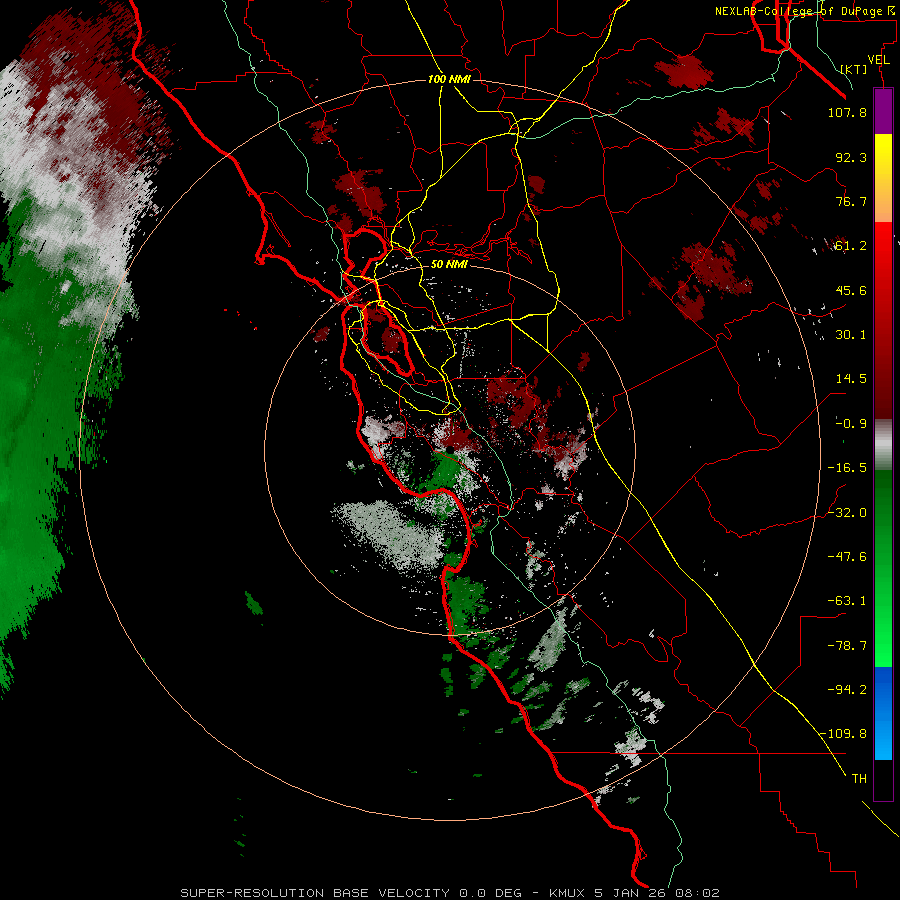Select the 14.5 velocity scale value
Screen dimensions: 900x900
pyautogui.click(x=851, y=379)
